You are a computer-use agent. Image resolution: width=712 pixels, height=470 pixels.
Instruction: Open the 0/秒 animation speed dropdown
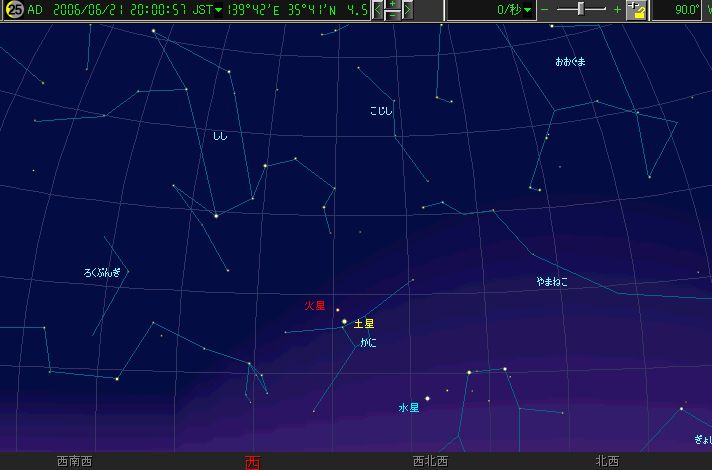tap(514, 10)
